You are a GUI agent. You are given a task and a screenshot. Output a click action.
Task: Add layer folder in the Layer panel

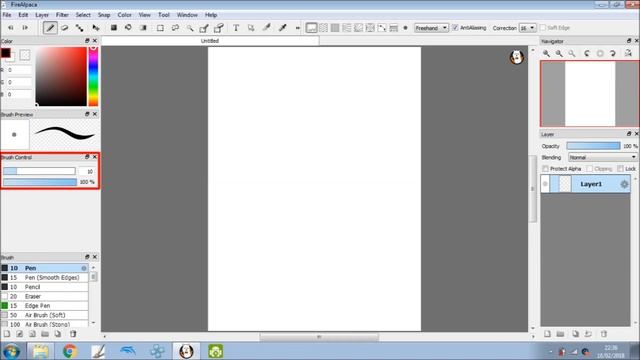[x=560, y=334]
